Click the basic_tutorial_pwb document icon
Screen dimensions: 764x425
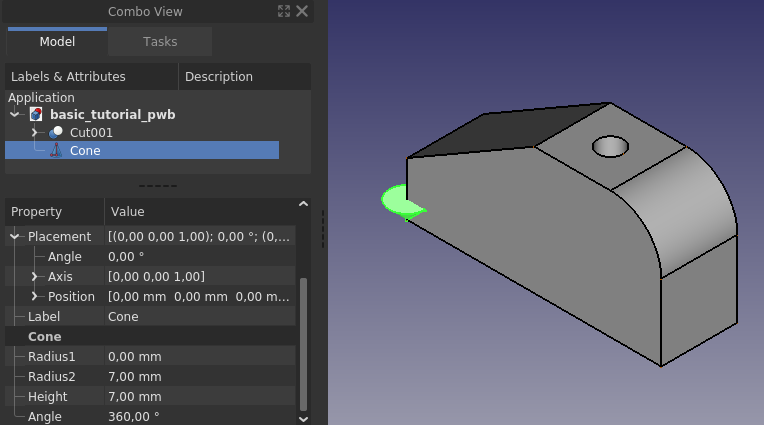[x=36, y=114]
